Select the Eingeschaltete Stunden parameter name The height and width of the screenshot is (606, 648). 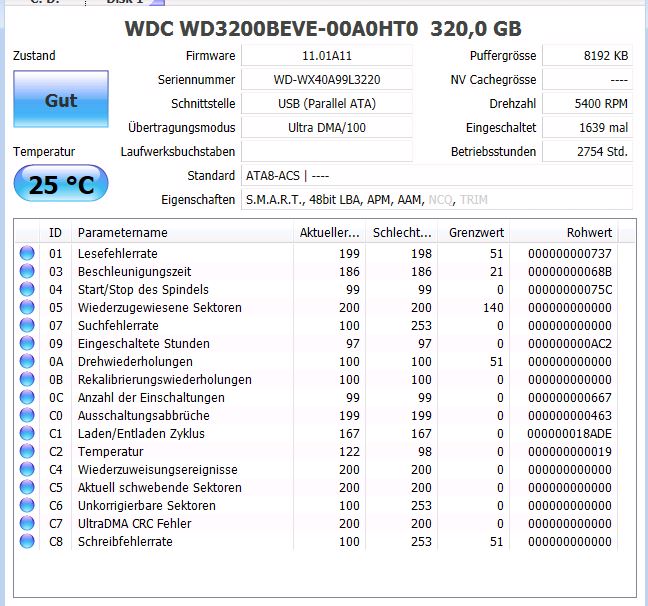(144, 344)
